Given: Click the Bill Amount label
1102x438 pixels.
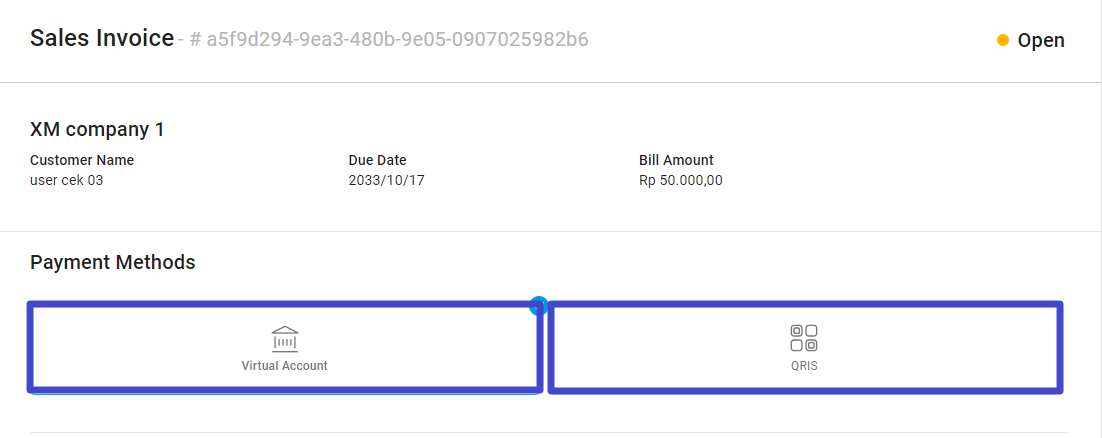Looking at the screenshot, I should tap(676, 160).
